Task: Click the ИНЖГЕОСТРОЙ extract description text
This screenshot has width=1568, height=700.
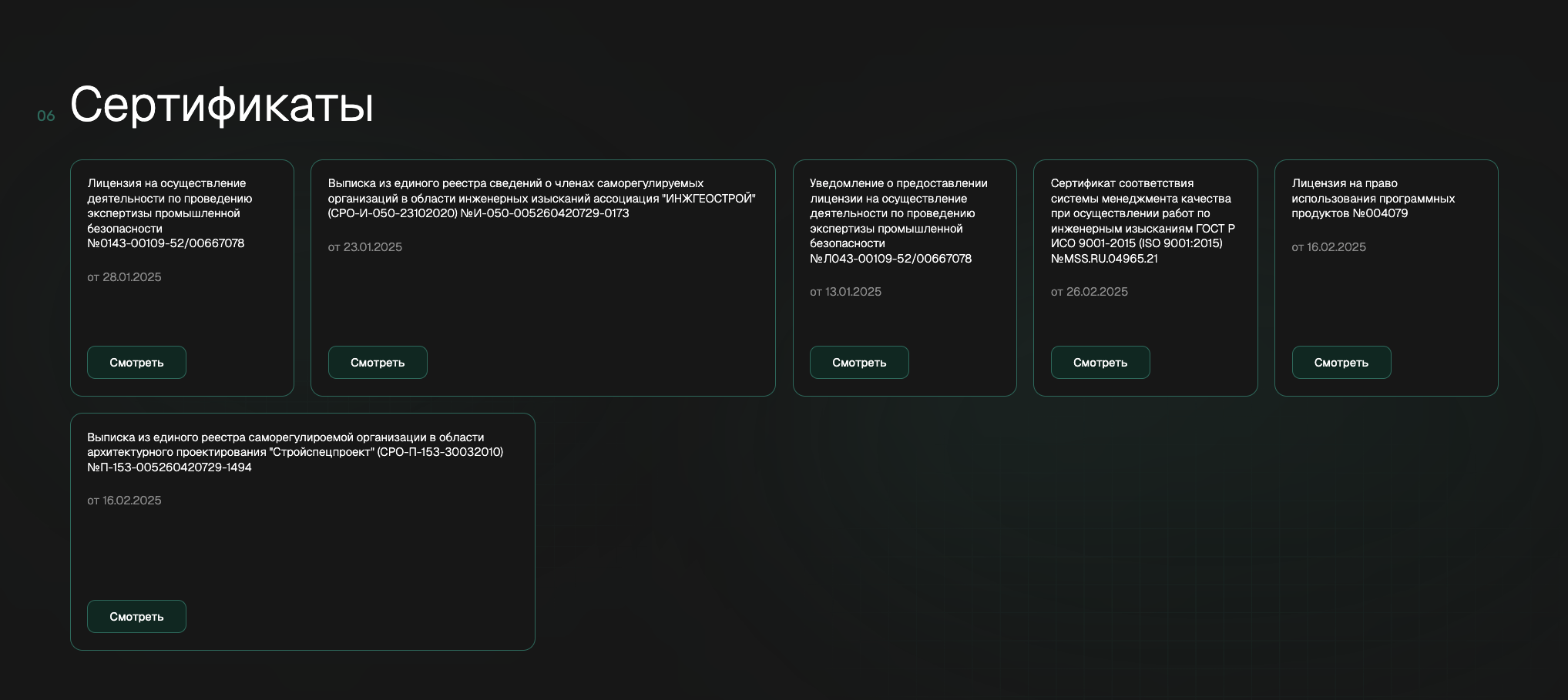Action: 541,199
